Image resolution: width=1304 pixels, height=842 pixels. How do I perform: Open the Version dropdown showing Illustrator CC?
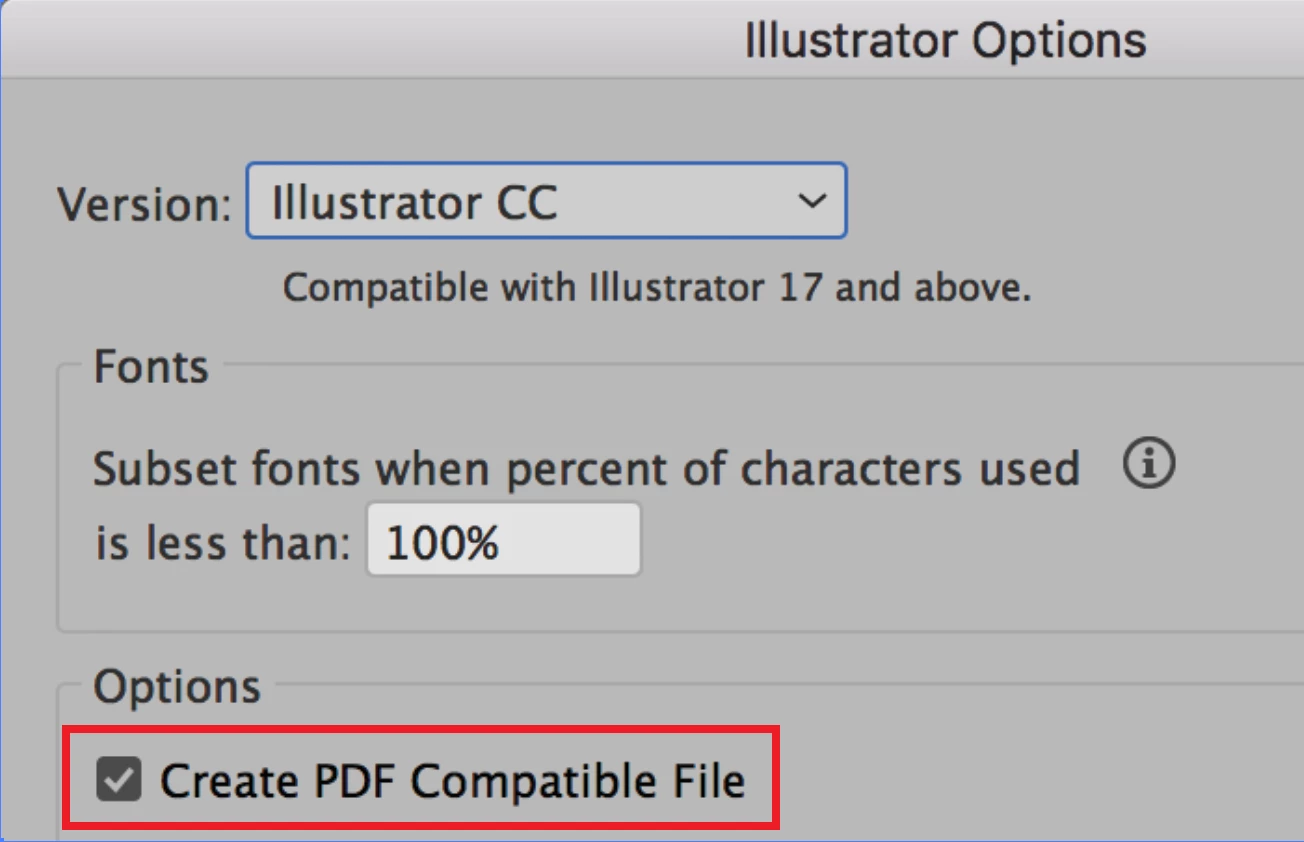pos(546,202)
